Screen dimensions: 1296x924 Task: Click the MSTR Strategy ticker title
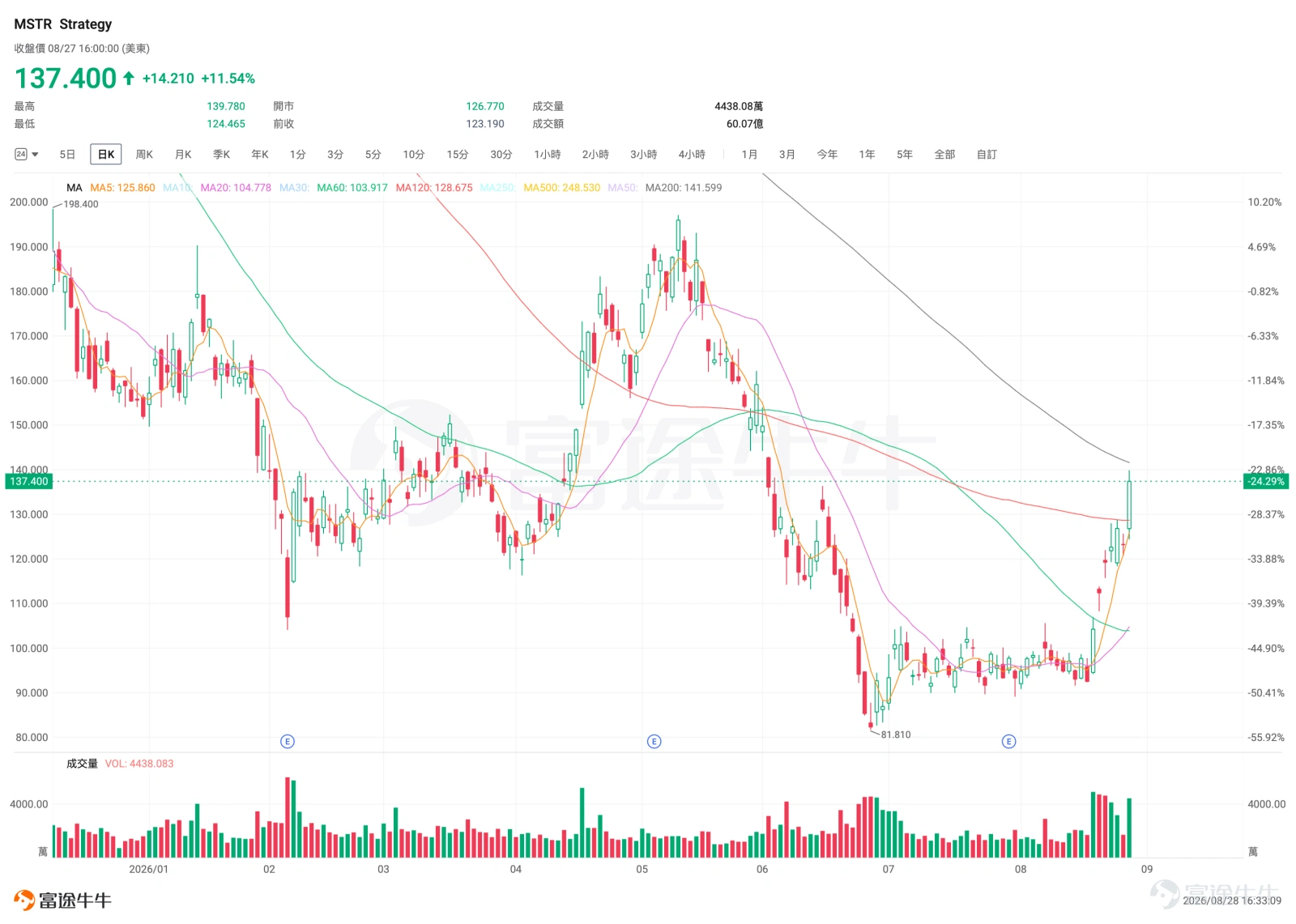coord(63,24)
